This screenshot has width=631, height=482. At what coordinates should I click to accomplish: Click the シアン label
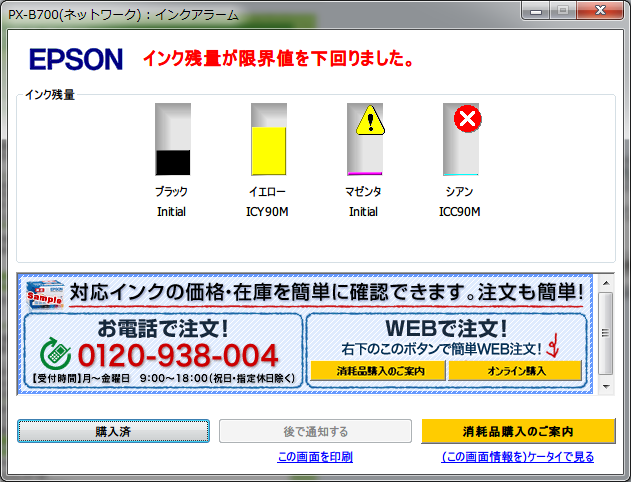[459, 192]
